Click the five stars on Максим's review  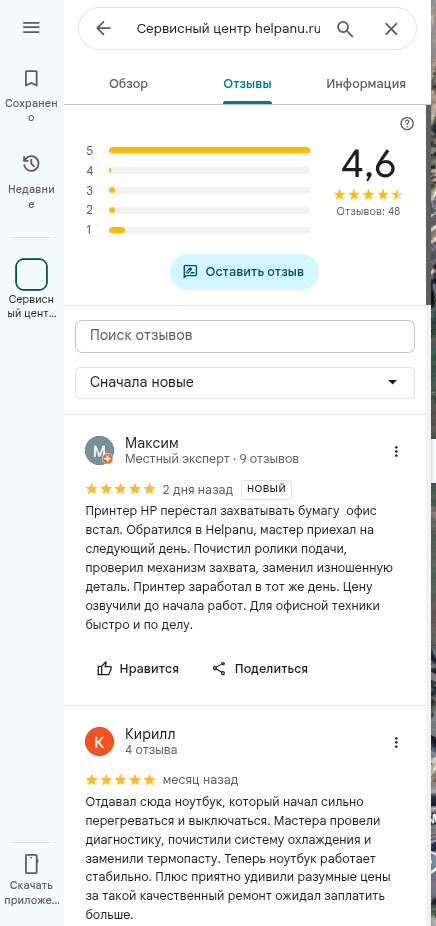coord(121,489)
